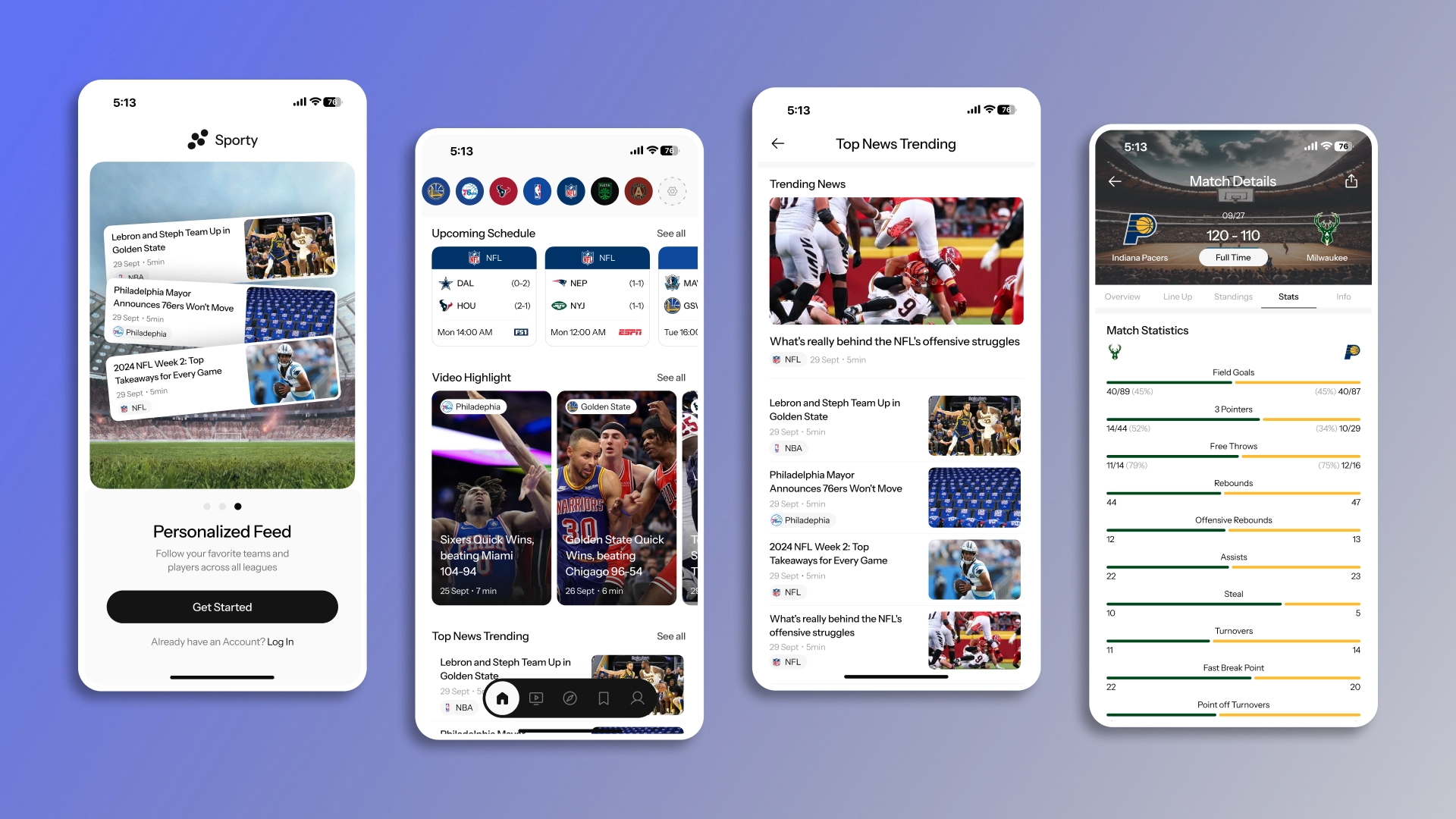Tap Log In link on onboarding screen

[x=282, y=641]
